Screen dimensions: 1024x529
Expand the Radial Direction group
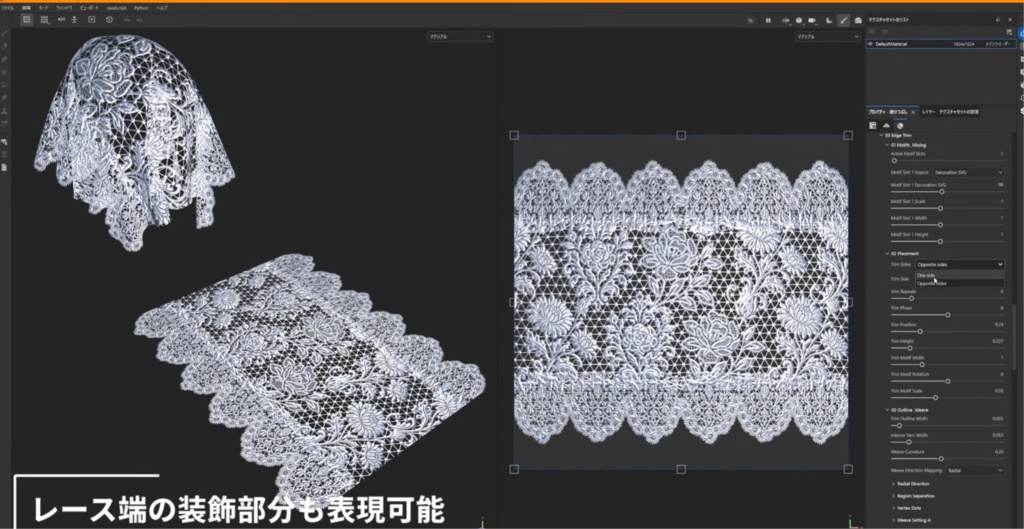(893, 484)
